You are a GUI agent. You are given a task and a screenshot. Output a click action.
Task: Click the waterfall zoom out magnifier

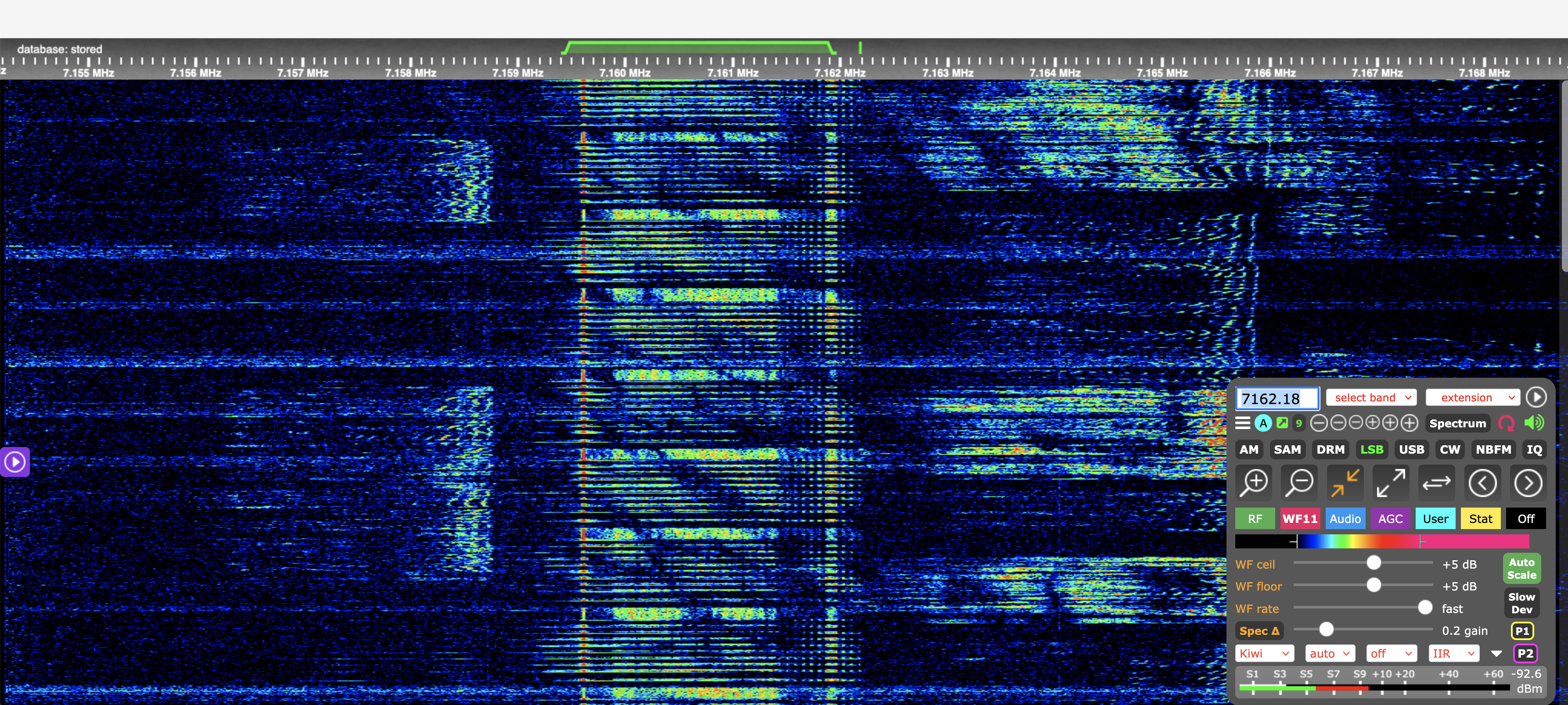(x=1299, y=483)
